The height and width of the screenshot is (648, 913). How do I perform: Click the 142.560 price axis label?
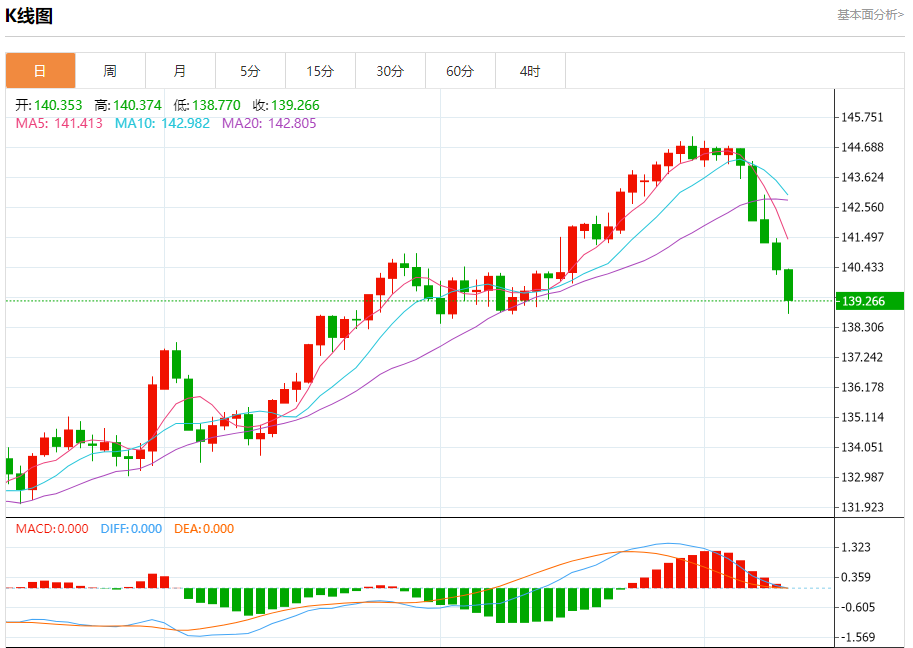[862, 207]
